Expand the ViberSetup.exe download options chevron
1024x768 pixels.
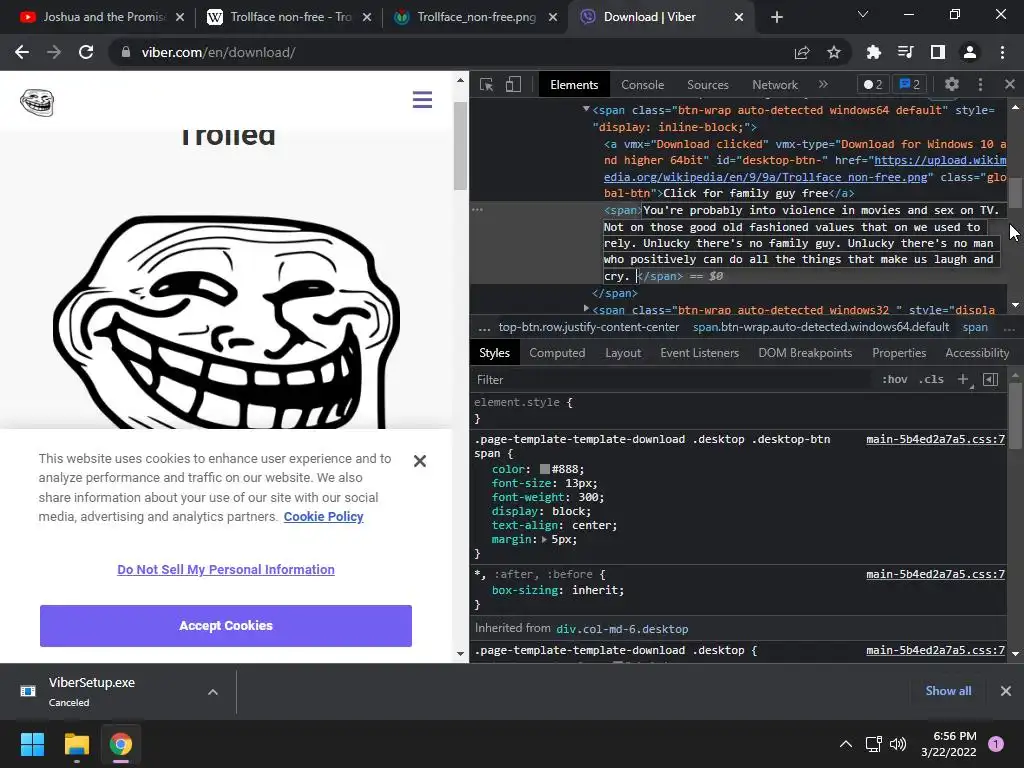[213, 692]
